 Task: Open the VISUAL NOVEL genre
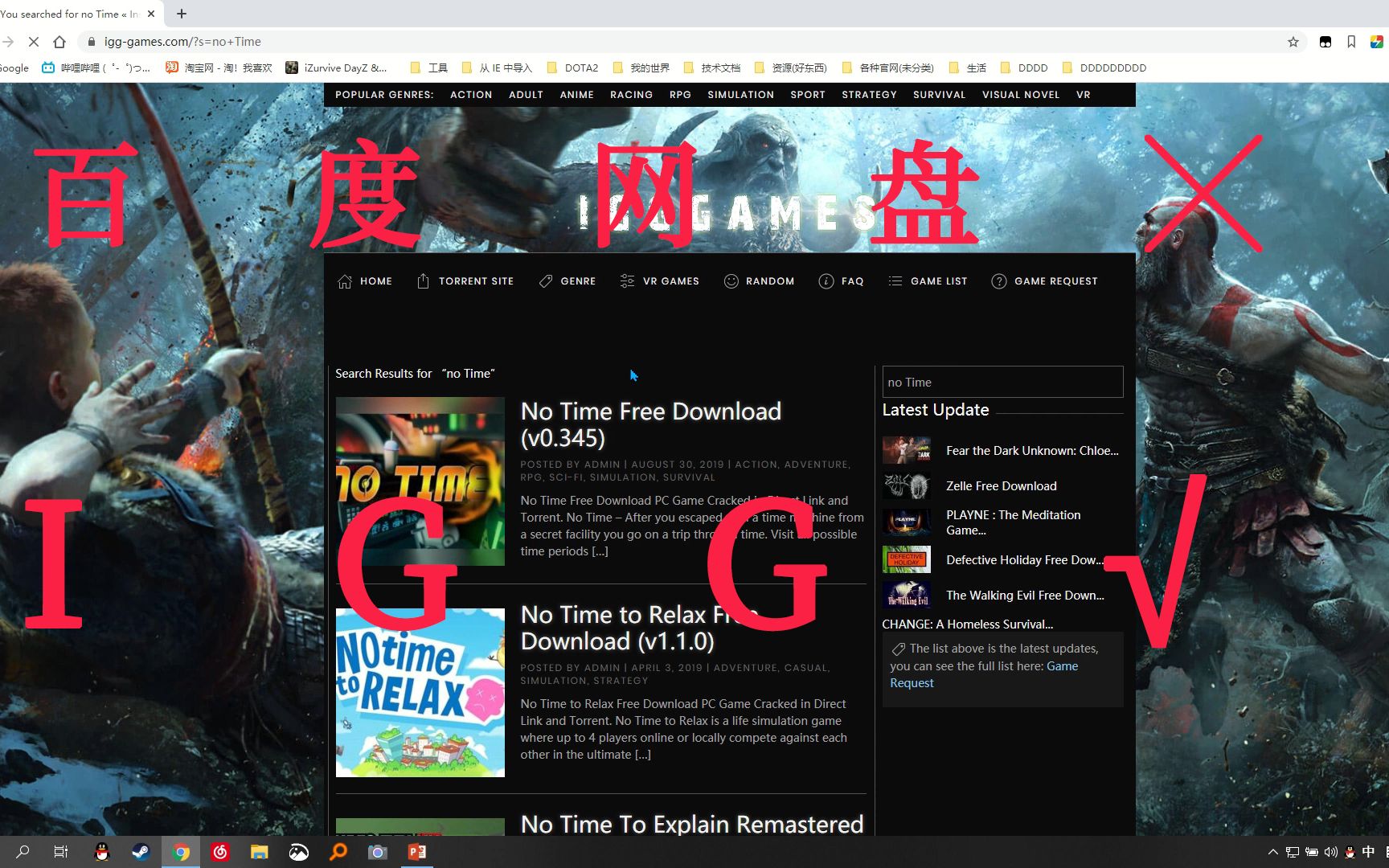pos(1021,95)
